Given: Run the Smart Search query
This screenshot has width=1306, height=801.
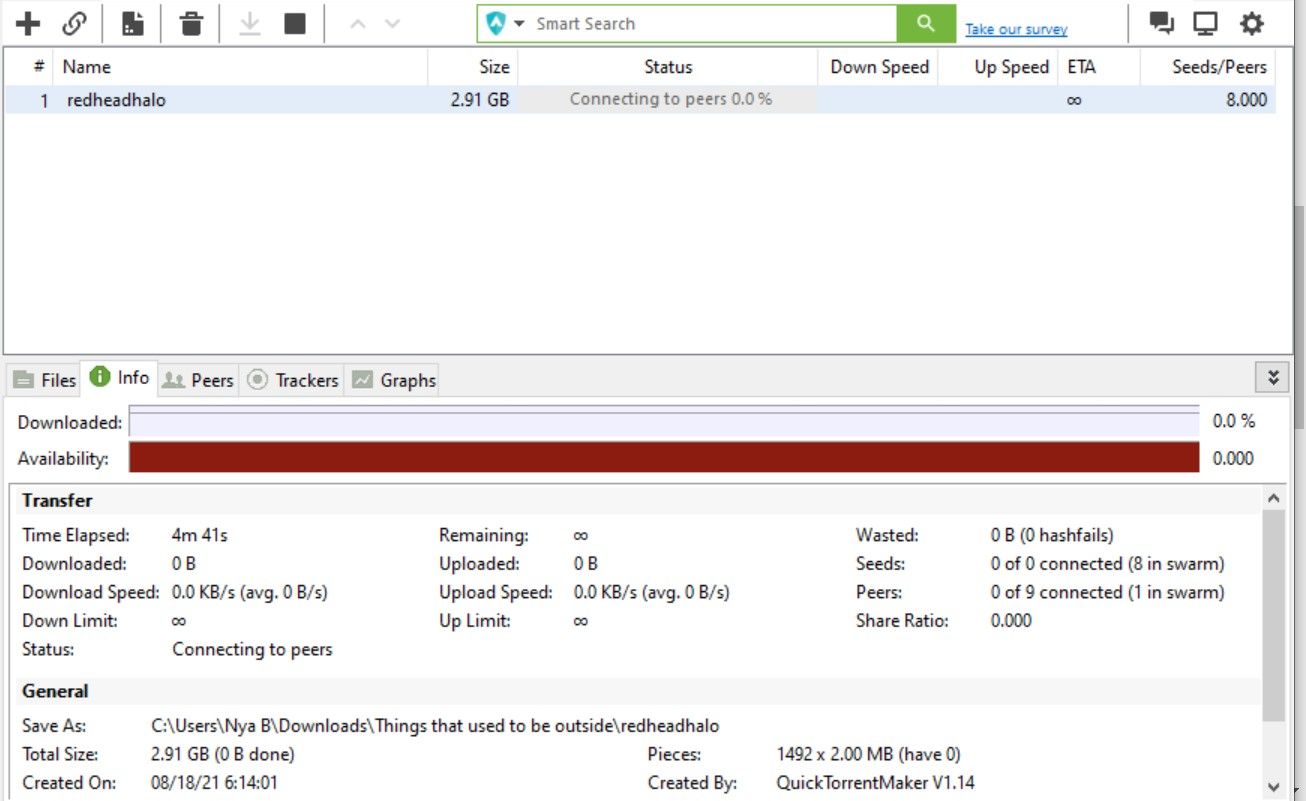Looking at the screenshot, I should [x=925, y=22].
